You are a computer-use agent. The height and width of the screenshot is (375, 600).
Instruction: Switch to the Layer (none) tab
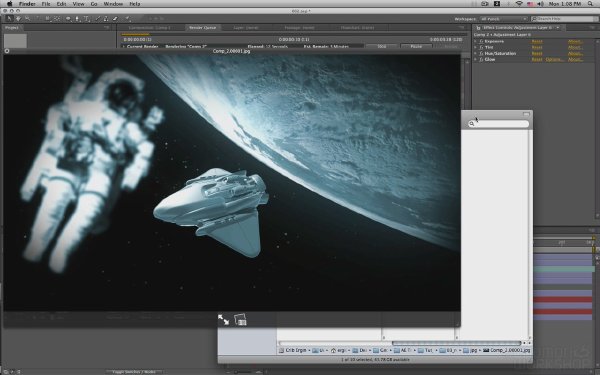246,28
